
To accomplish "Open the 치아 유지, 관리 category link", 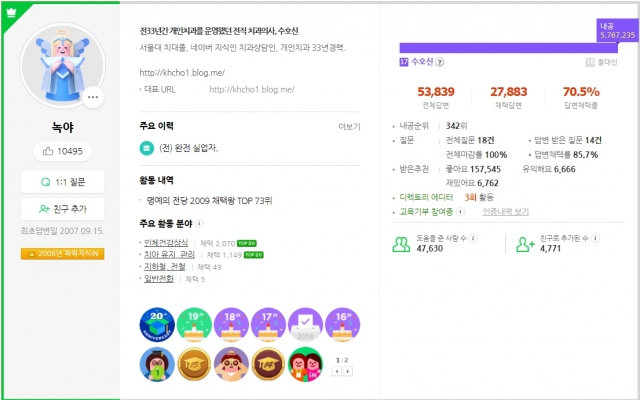I will [x=169, y=255].
